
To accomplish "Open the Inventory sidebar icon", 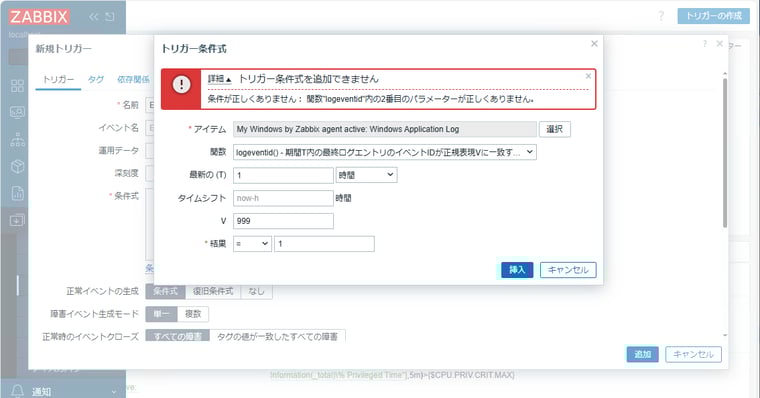I will 17,167.
